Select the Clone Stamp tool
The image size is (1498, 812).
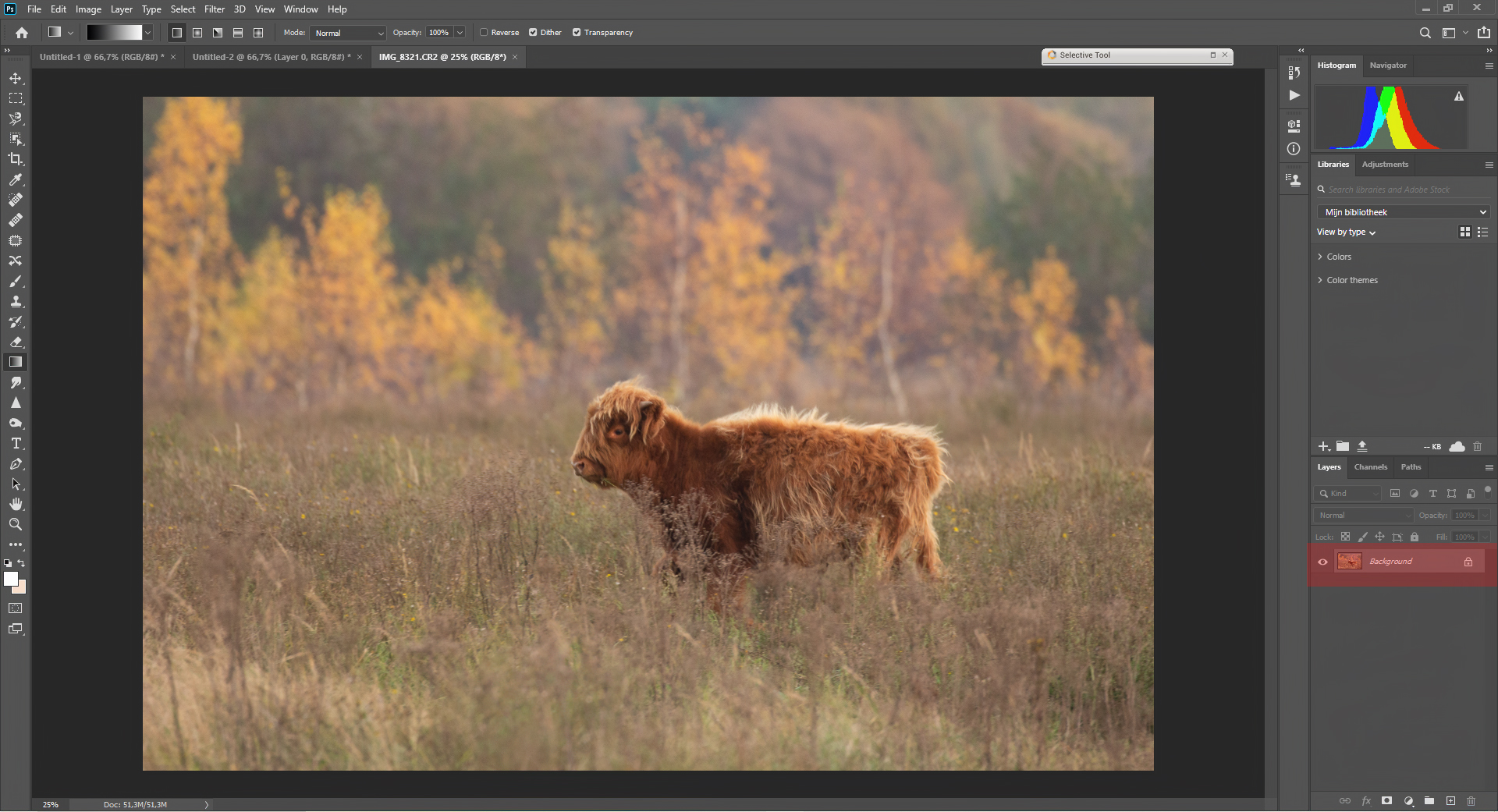click(x=16, y=302)
